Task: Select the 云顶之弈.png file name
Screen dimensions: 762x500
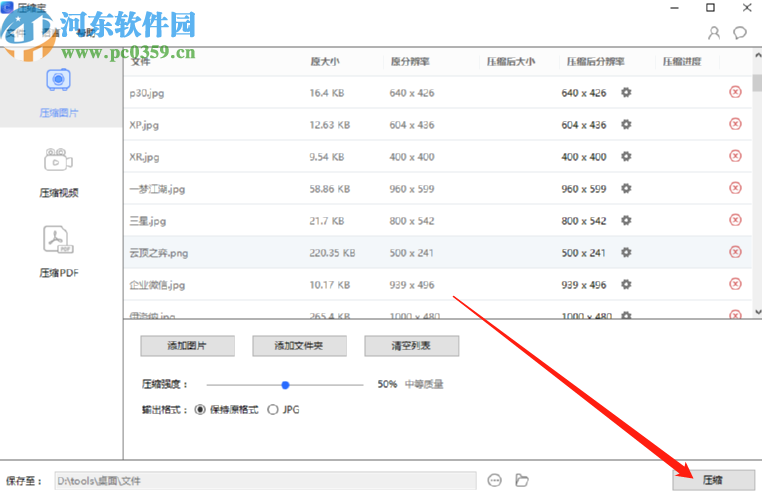Action: [158, 253]
